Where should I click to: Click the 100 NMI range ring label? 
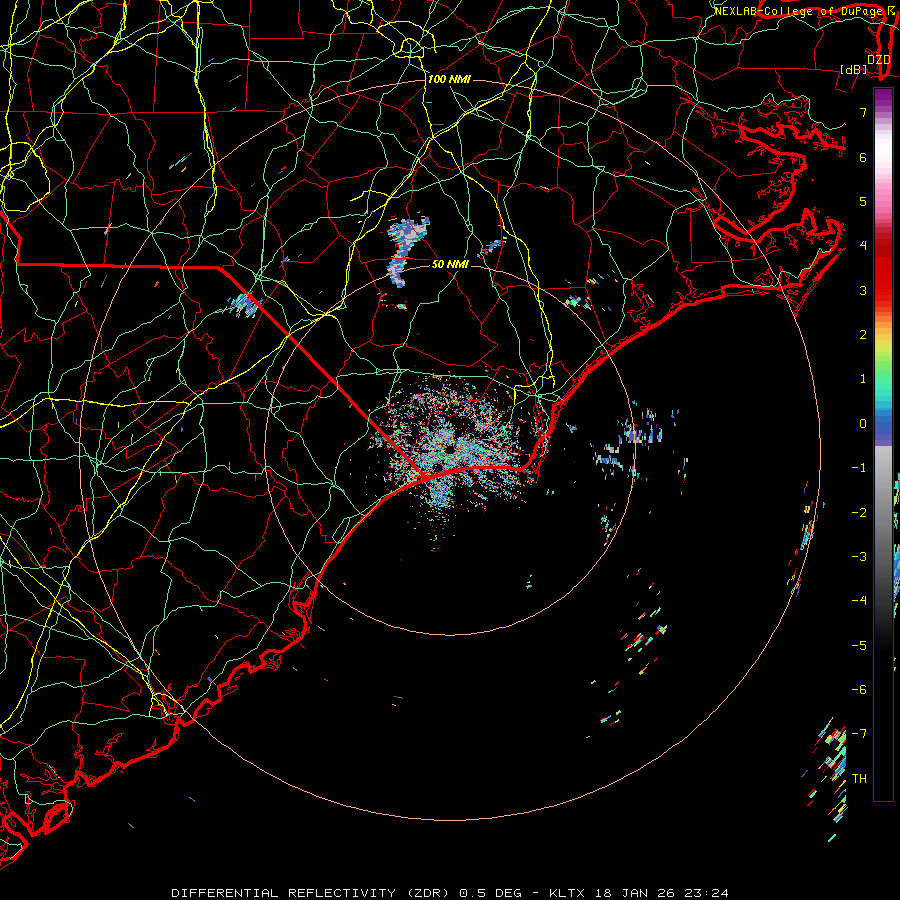point(449,79)
